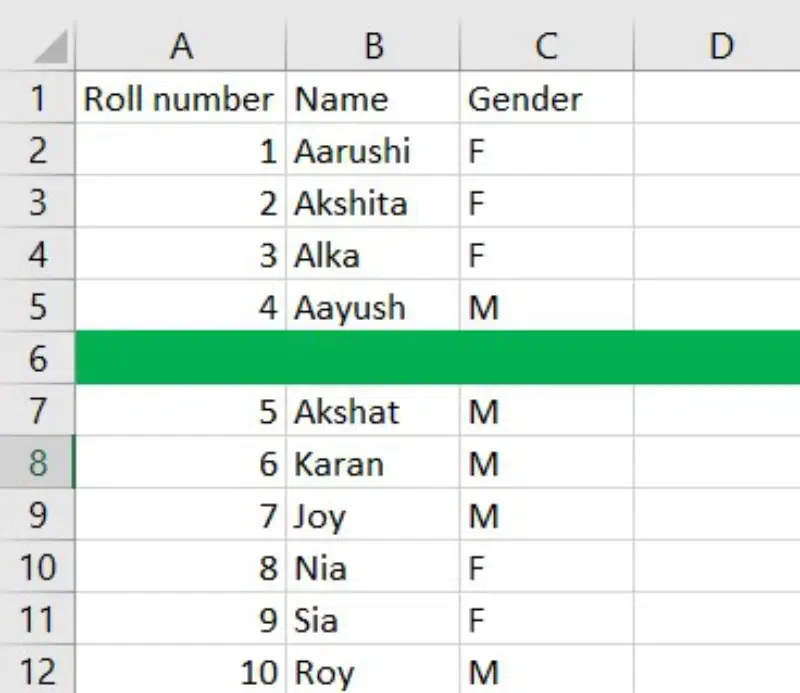The image size is (800, 693).
Task: Click the cell containing Roy
Action: 373,672
